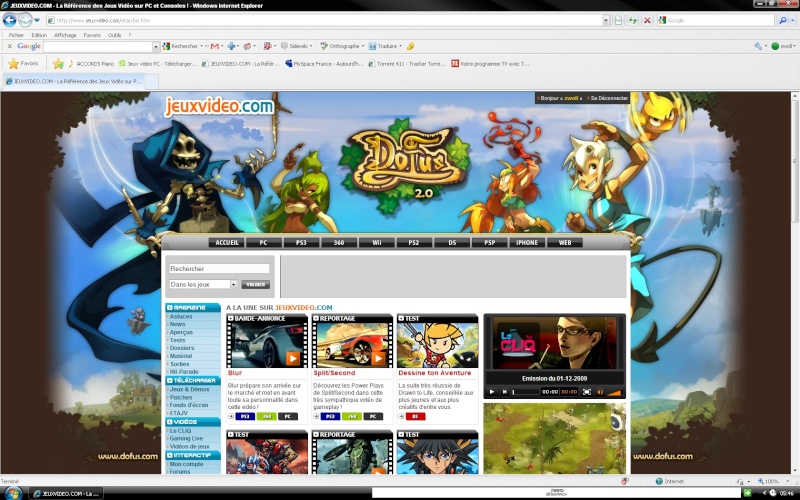Toggle fullscreen on the video player
This screenshot has height=500, width=800.
(x=587, y=392)
